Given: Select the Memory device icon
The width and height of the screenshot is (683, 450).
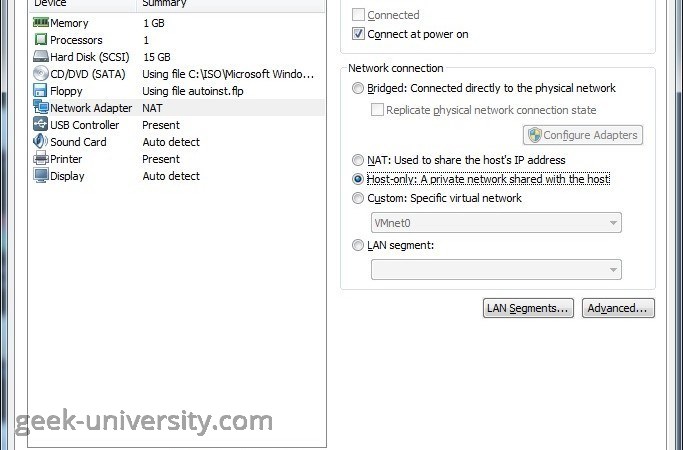Looking at the screenshot, I should tap(41, 22).
